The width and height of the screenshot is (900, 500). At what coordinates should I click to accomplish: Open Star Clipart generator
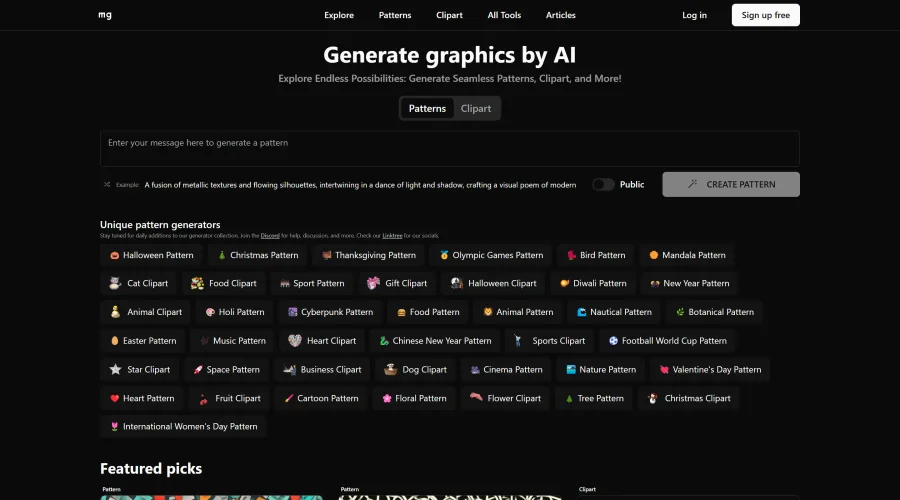point(139,369)
